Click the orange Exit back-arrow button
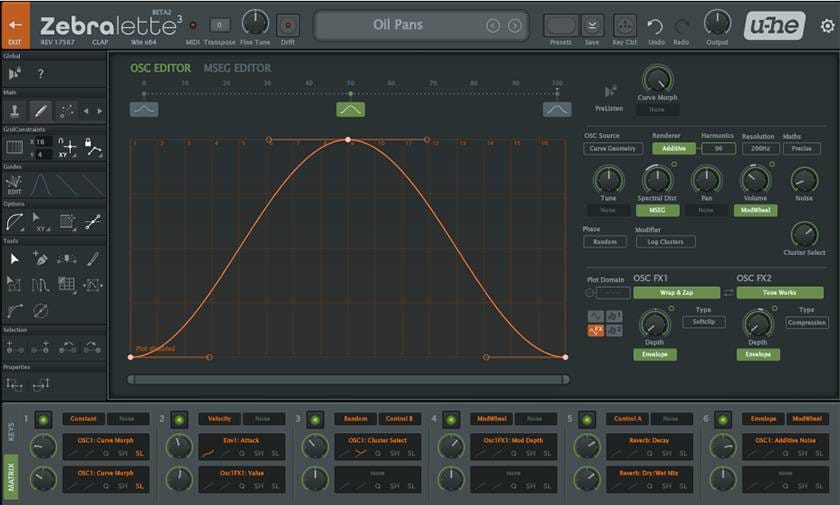The width and height of the screenshot is (840, 505). [x=15, y=25]
